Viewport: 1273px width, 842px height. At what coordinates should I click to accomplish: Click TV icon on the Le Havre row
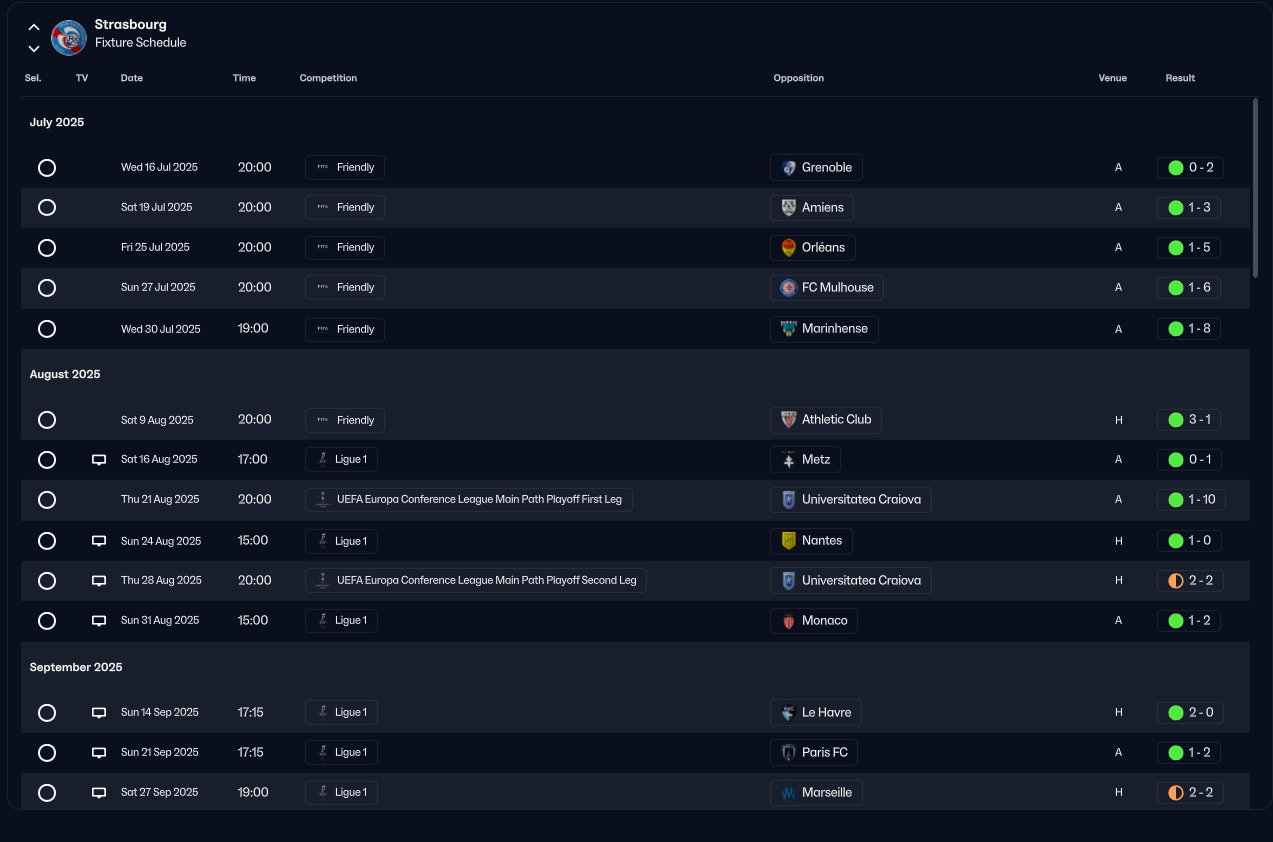point(99,713)
